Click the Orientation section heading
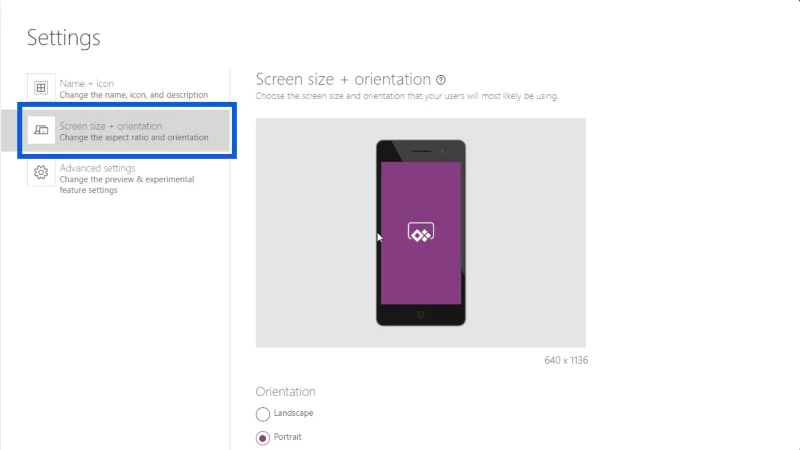This screenshot has height=450, width=800. click(286, 392)
